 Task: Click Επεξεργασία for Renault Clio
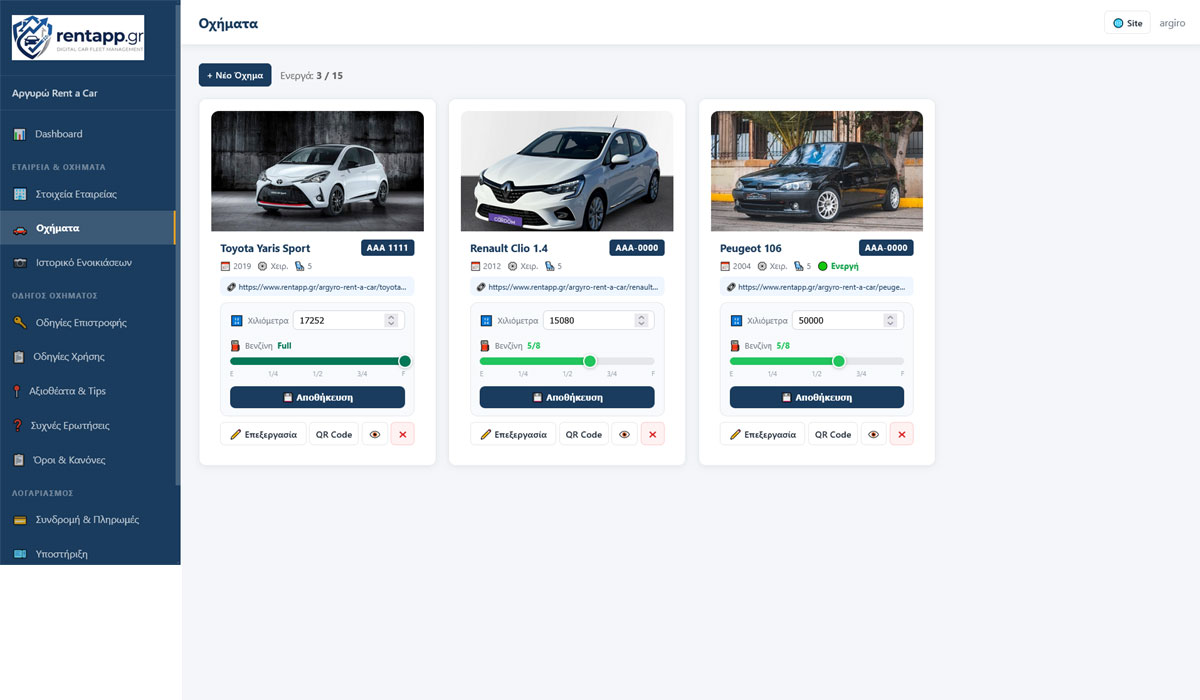pyautogui.click(x=513, y=434)
